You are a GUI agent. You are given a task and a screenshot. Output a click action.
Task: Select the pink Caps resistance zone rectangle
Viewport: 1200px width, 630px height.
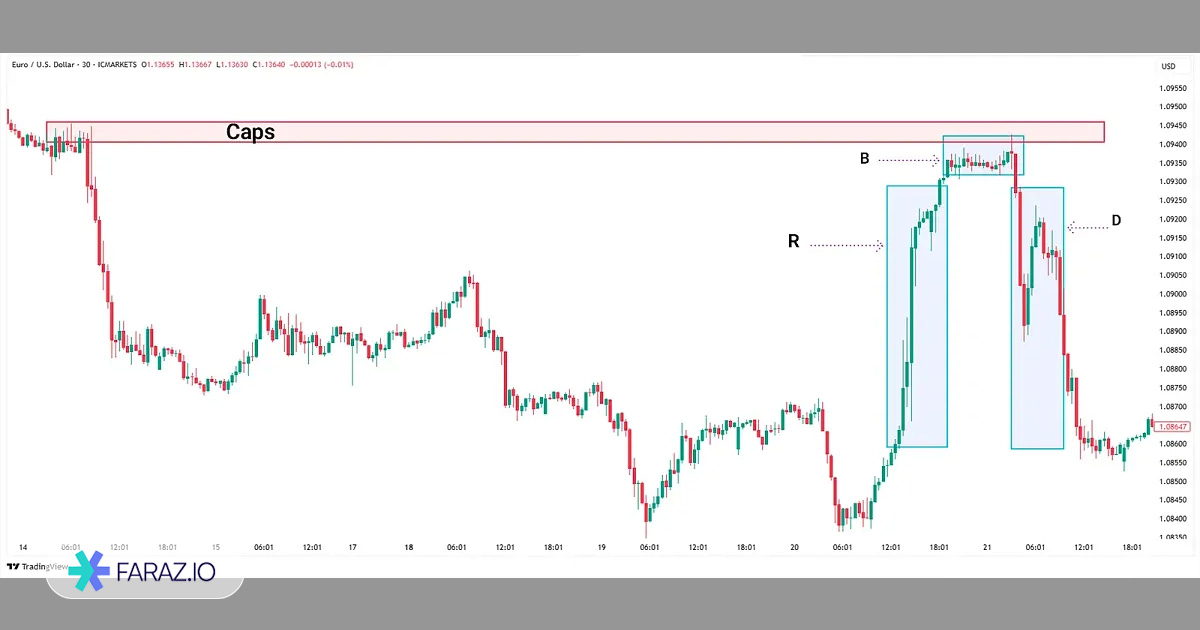(600, 132)
